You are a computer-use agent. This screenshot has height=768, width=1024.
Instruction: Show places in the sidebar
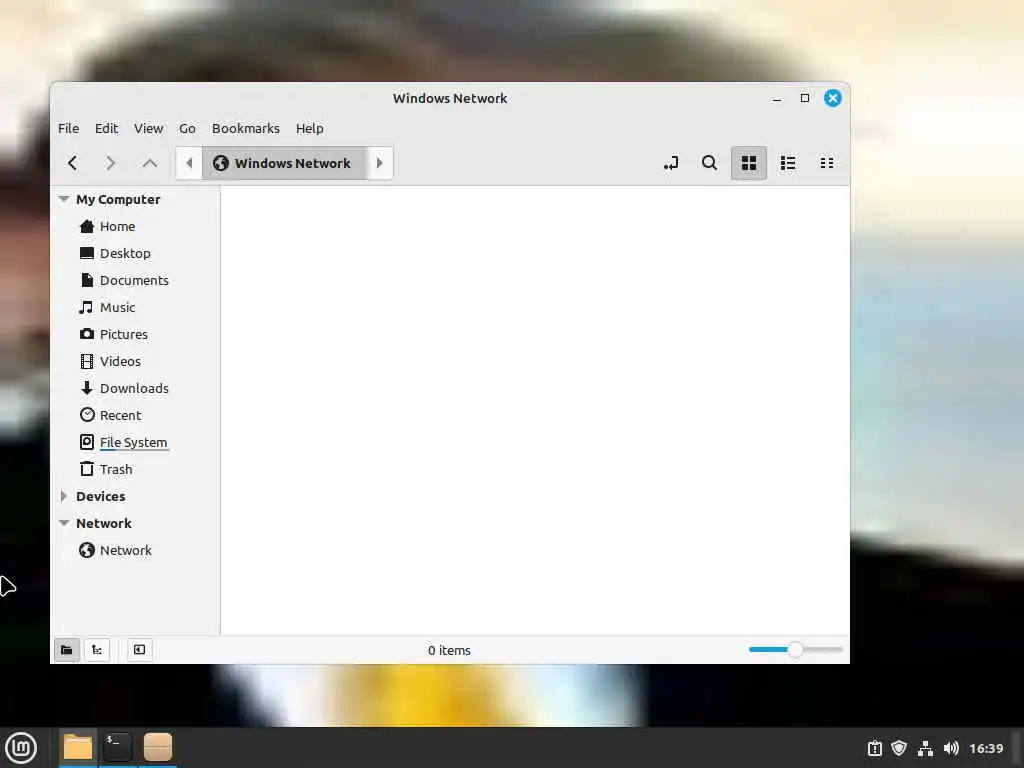pos(67,650)
